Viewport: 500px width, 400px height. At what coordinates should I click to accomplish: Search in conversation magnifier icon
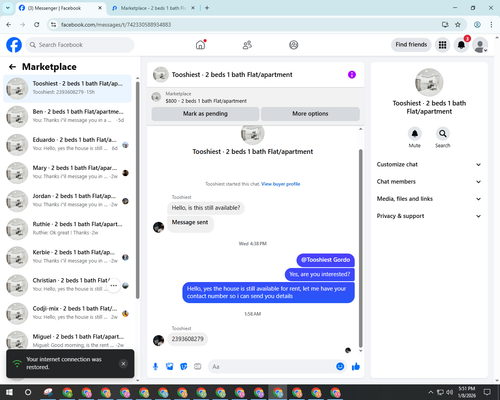[443, 134]
